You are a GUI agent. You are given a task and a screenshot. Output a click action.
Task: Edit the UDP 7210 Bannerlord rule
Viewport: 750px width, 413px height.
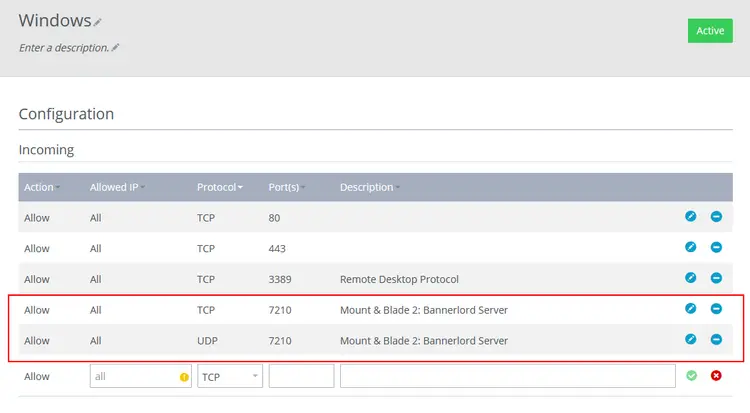pyautogui.click(x=690, y=339)
